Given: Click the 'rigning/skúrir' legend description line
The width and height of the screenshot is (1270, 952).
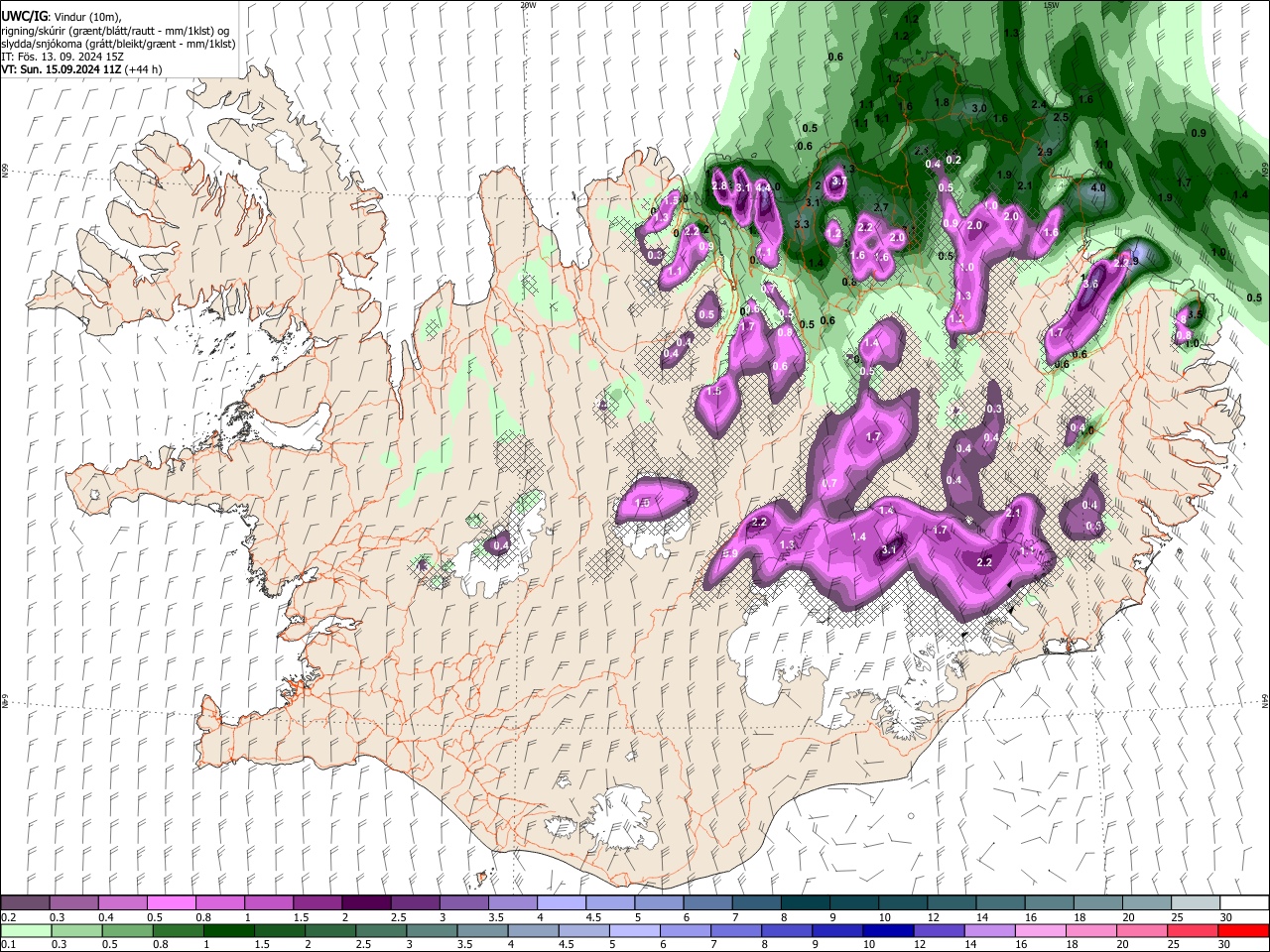Looking at the screenshot, I should click(115, 31).
